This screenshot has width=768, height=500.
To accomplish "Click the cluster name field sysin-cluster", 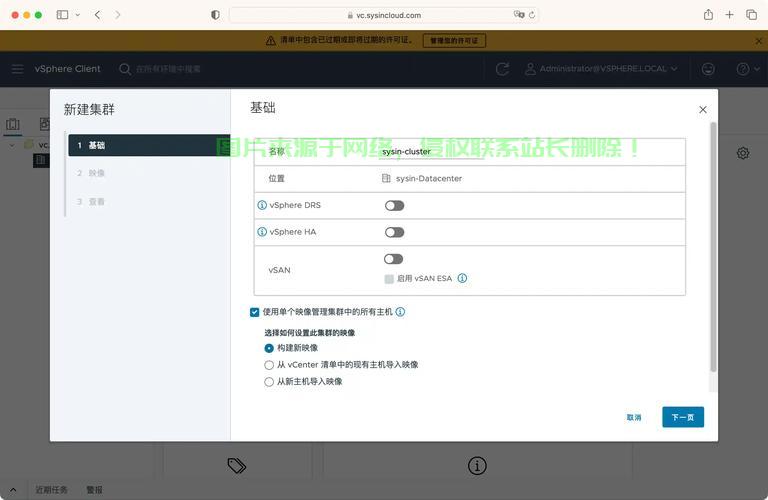I will coord(432,152).
